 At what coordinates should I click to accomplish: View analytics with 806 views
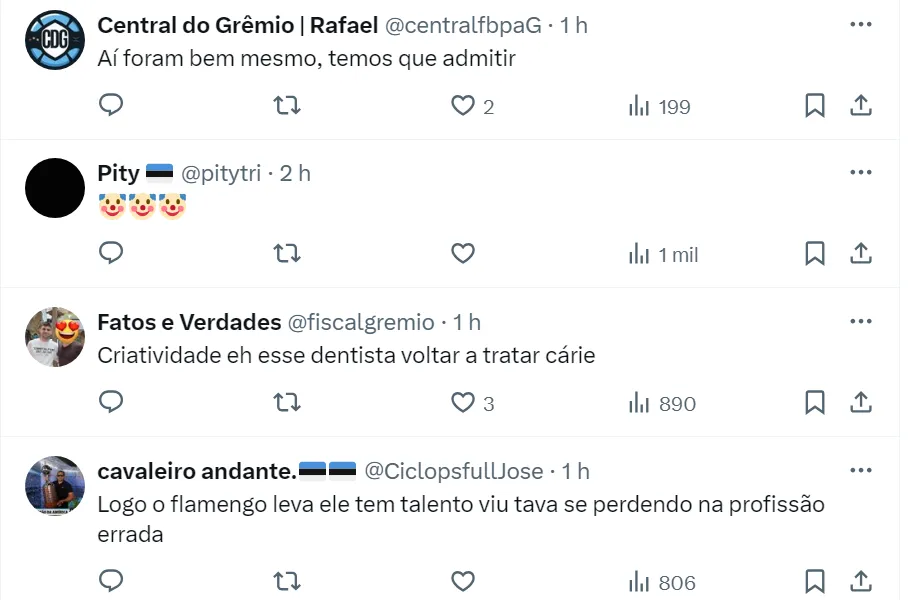661,581
